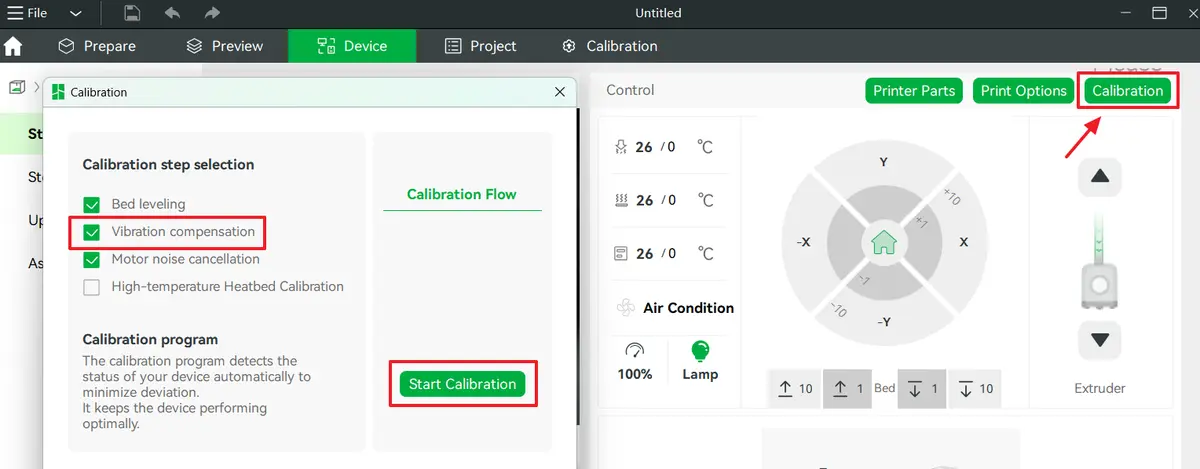This screenshot has width=1200, height=469.
Task: Open the Project tab
Action: tap(480, 46)
